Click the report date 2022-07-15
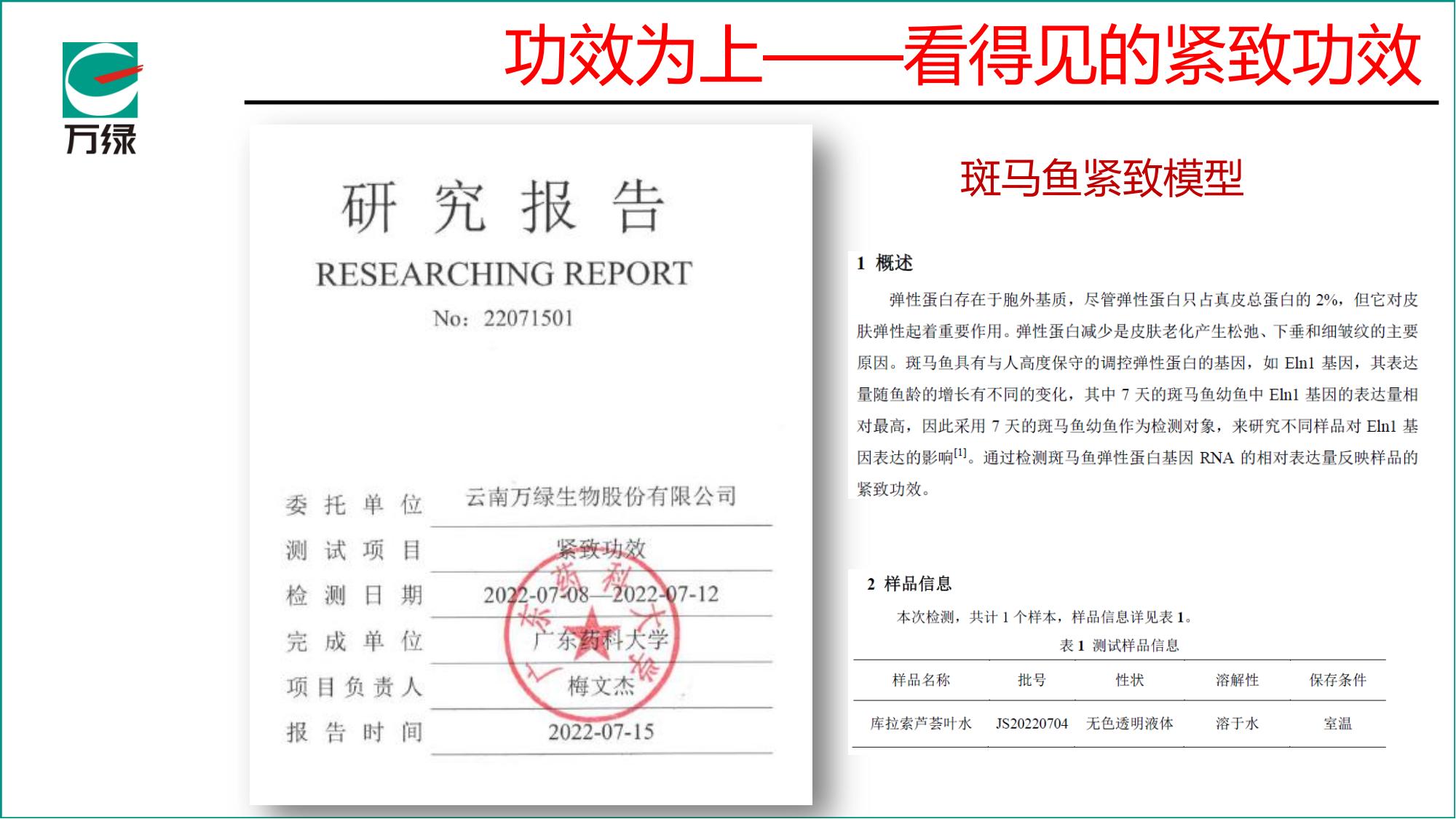1456x819 pixels. [x=601, y=732]
